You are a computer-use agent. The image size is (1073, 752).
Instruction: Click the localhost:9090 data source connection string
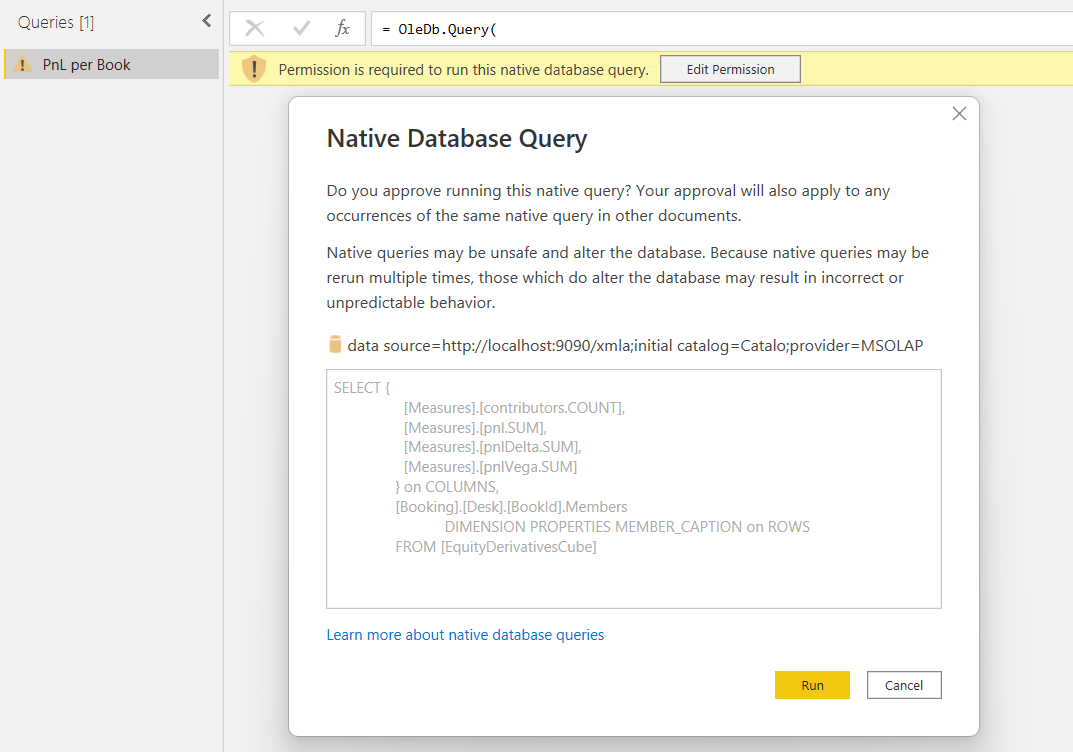pos(635,345)
